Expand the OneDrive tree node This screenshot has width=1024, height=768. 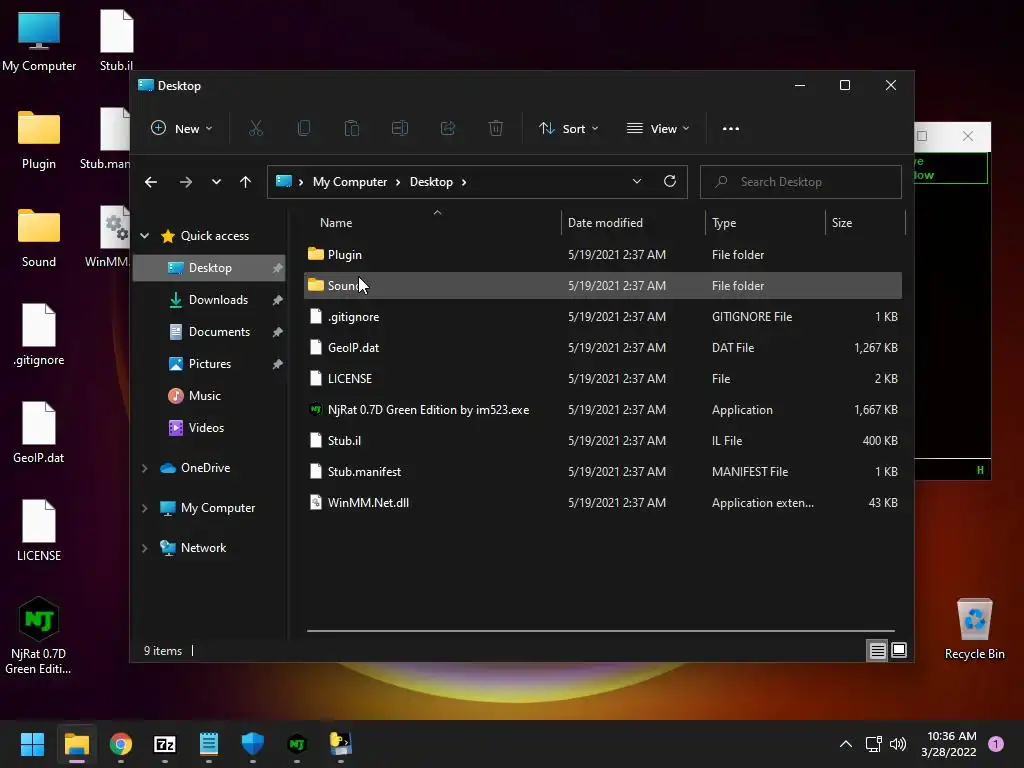click(145, 468)
